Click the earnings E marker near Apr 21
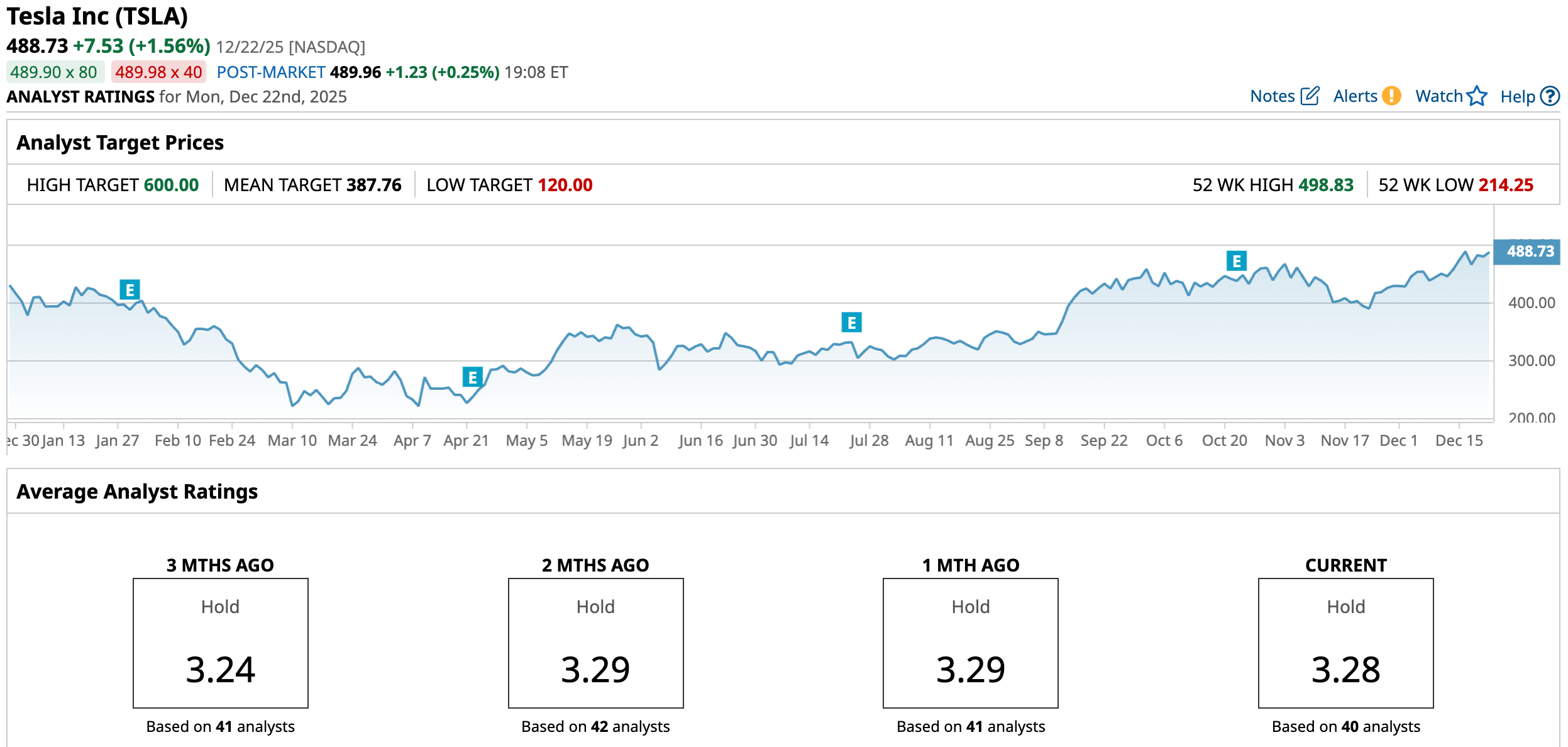The height and width of the screenshot is (747, 1568). [x=472, y=377]
